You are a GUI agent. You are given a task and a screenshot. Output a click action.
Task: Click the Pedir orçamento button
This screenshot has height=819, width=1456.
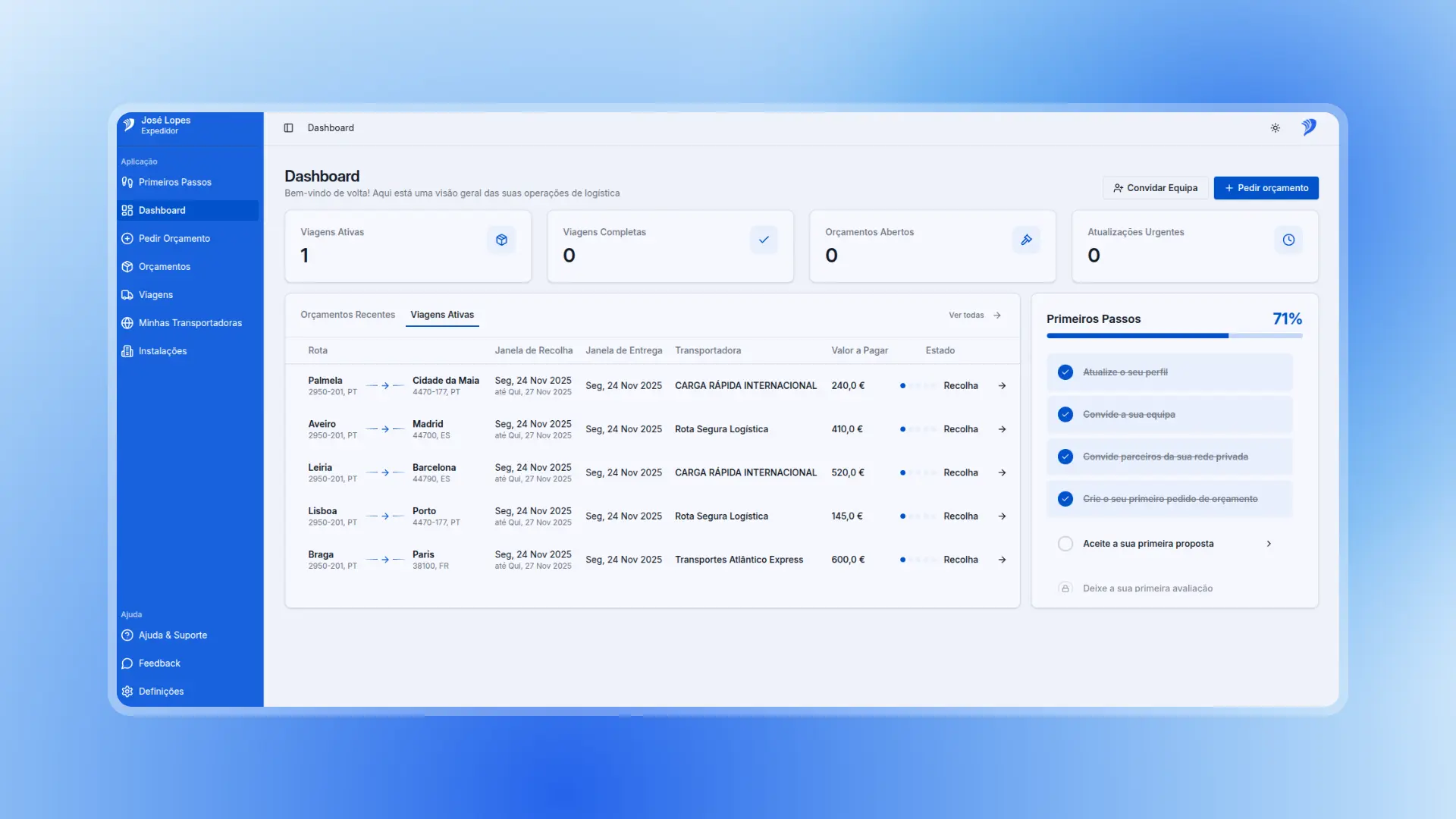(x=1266, y=188)
